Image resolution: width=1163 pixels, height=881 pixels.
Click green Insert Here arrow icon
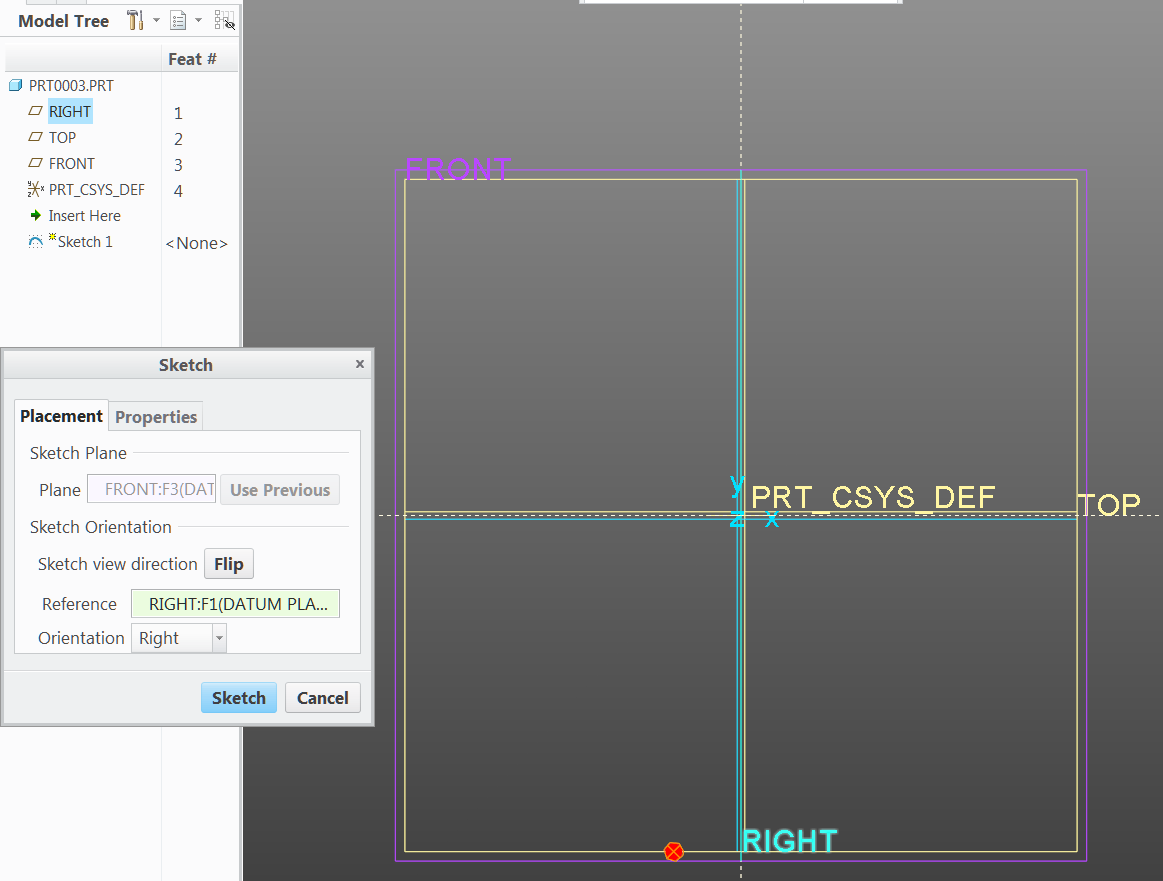click(36, 215)
